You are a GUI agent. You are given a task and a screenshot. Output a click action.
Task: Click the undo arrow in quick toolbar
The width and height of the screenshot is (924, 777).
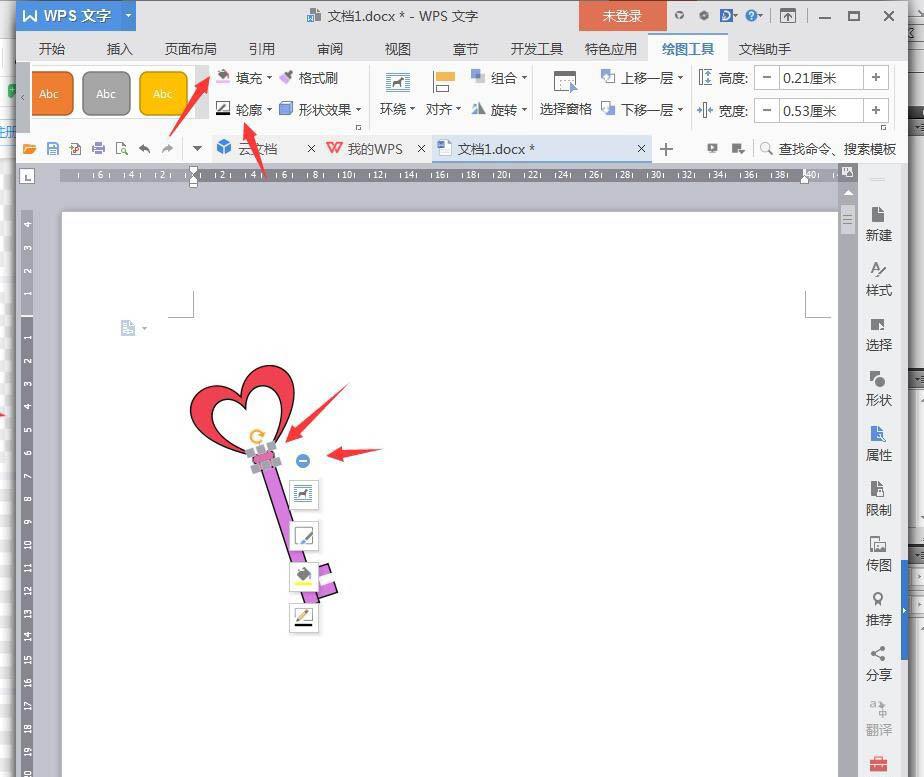coord(144,149)
